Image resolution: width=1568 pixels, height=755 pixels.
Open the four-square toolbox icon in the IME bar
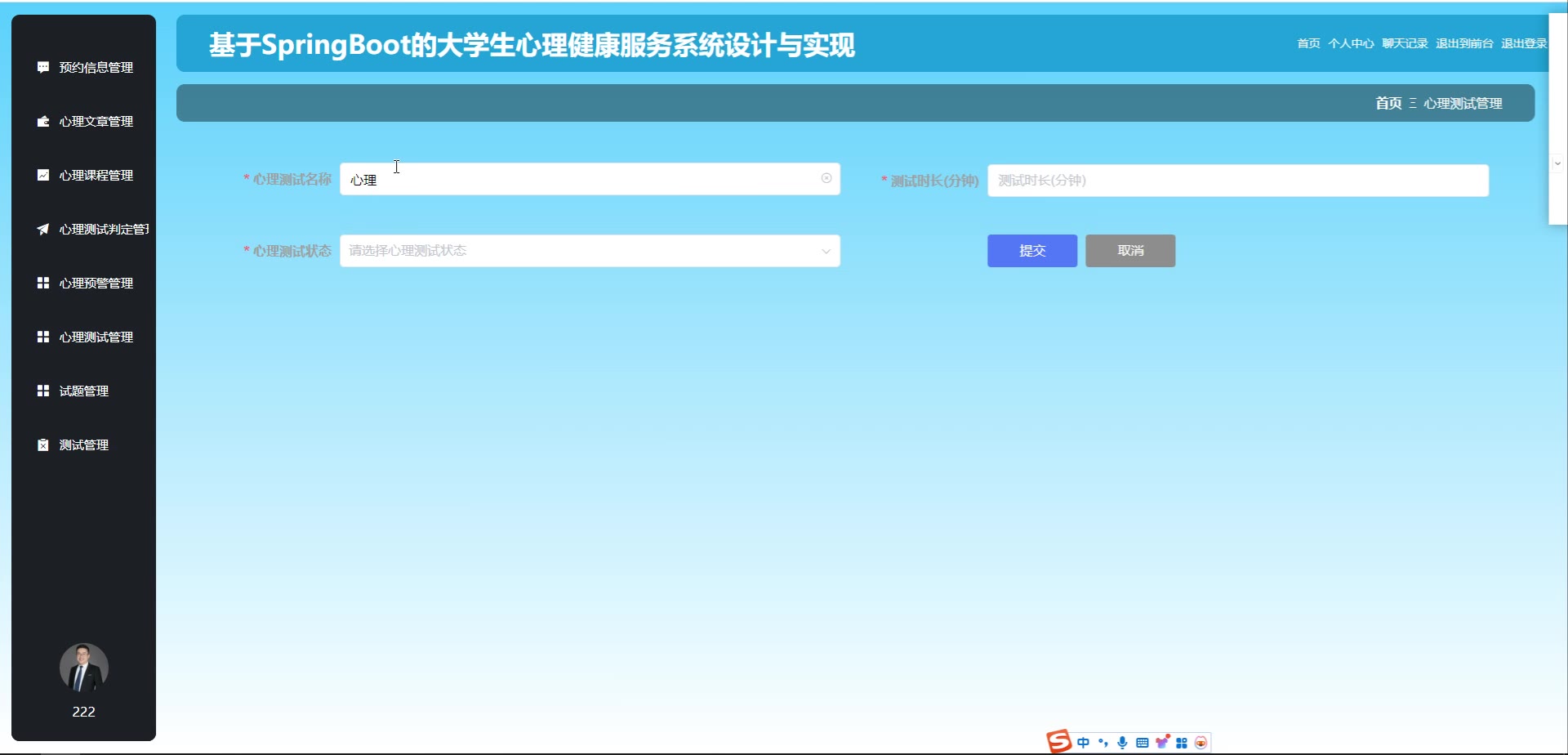1182,743
